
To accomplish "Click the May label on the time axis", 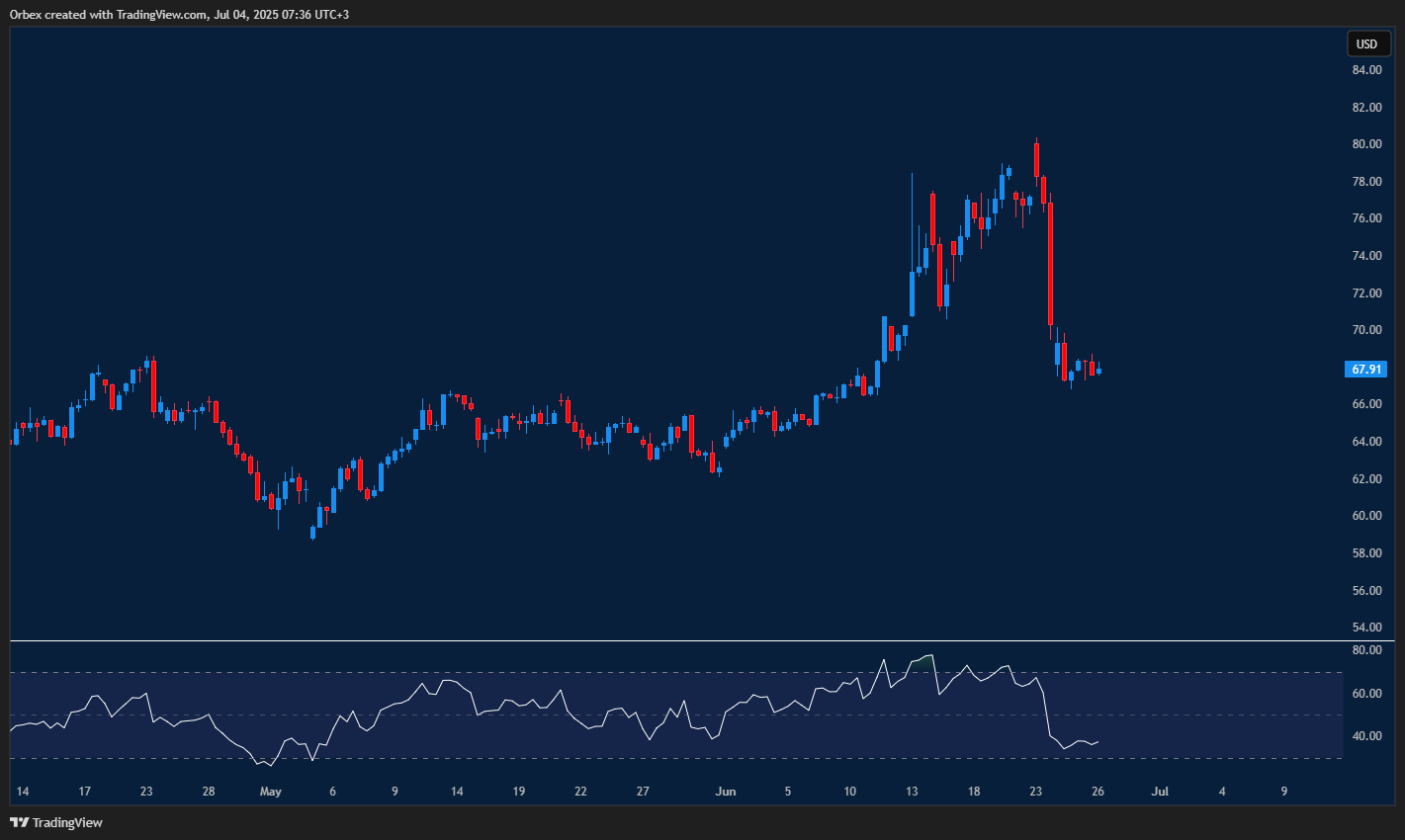I will 271,792.
